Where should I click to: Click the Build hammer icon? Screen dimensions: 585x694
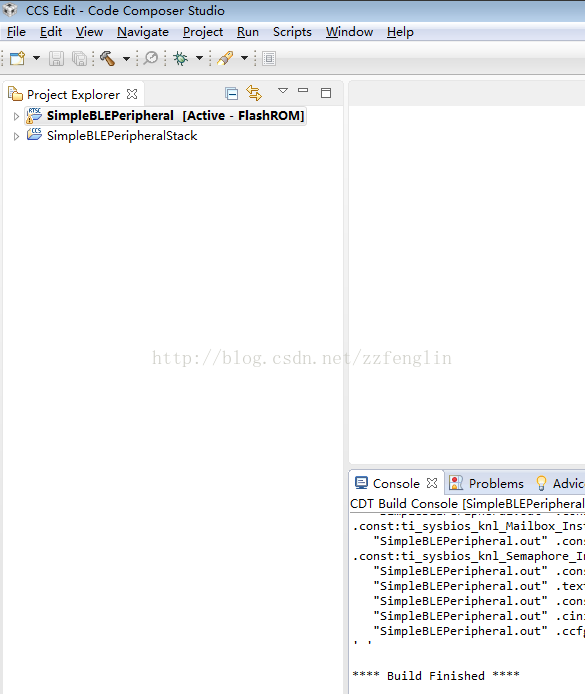point(108,58)
